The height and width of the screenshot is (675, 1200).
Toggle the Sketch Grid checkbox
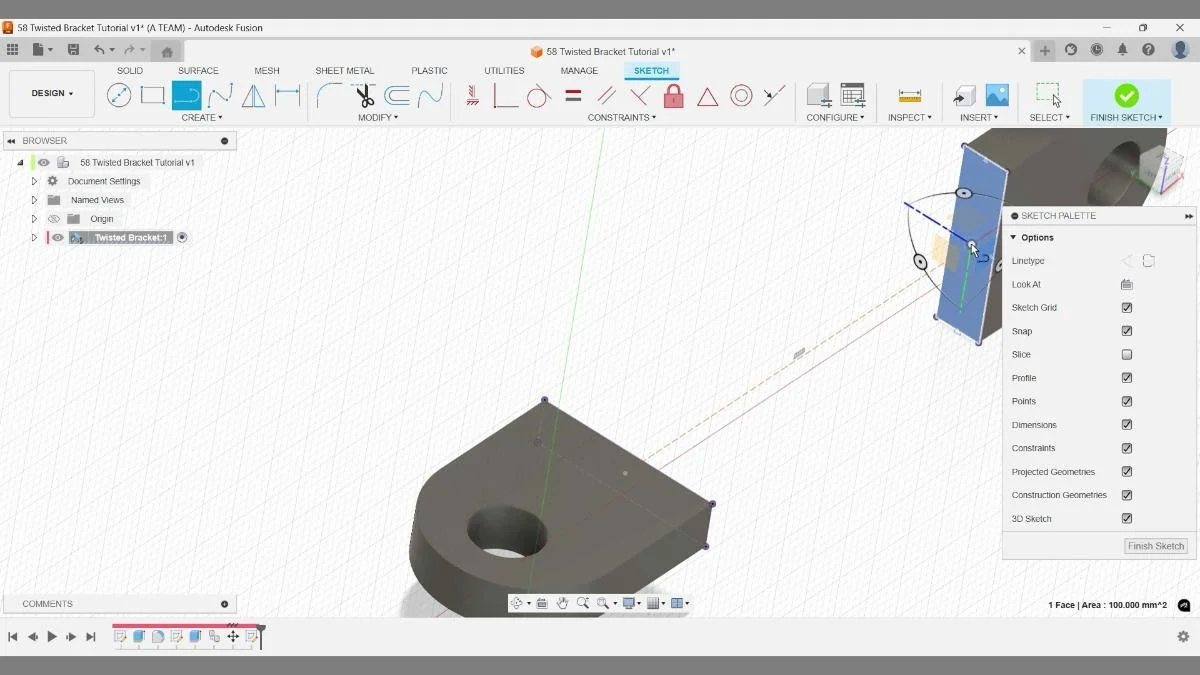tap(1126, 307)
